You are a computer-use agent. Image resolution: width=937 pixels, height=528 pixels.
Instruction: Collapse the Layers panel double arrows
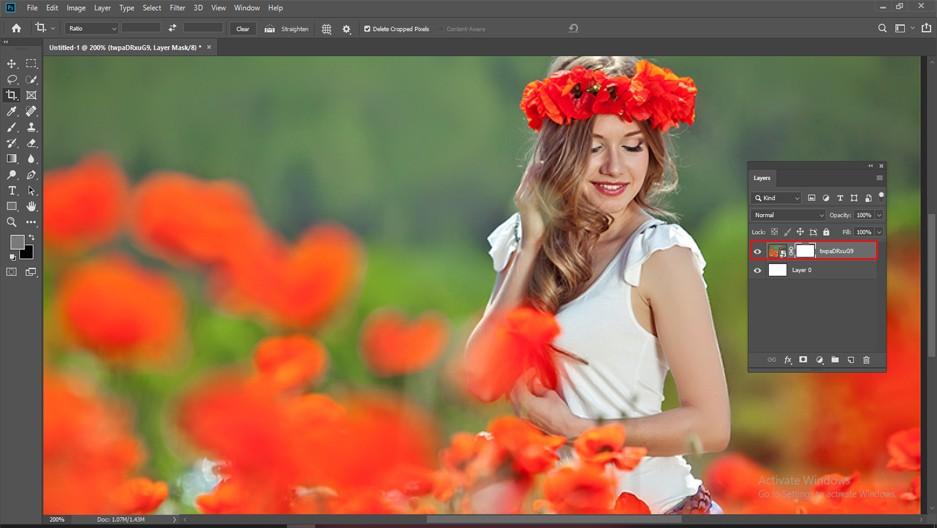(x=871, y=165)
